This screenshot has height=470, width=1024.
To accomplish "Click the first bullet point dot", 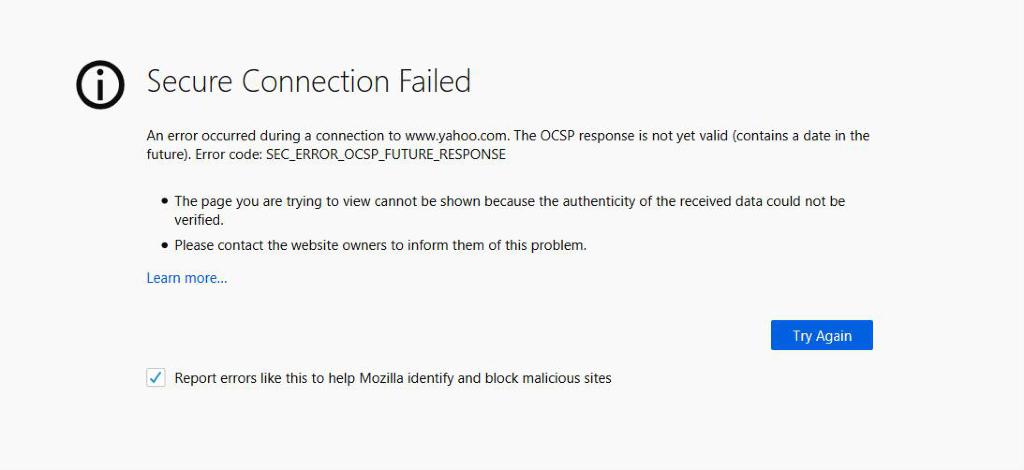I will [x=164, y=201].
